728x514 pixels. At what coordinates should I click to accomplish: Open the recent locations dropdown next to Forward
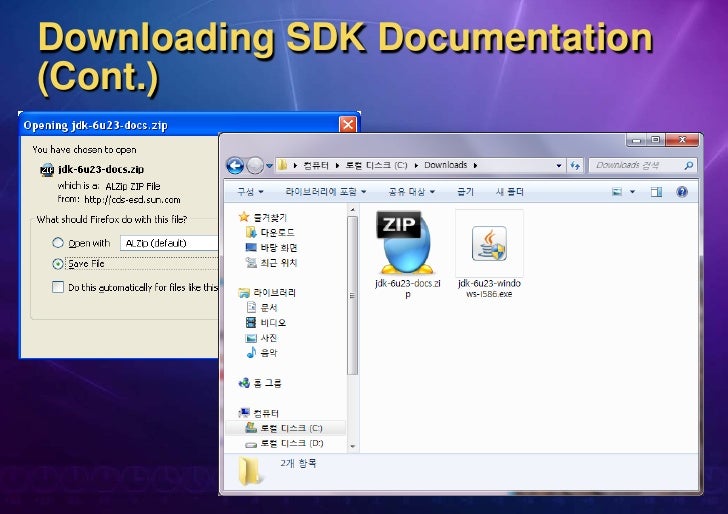point(269,166)
